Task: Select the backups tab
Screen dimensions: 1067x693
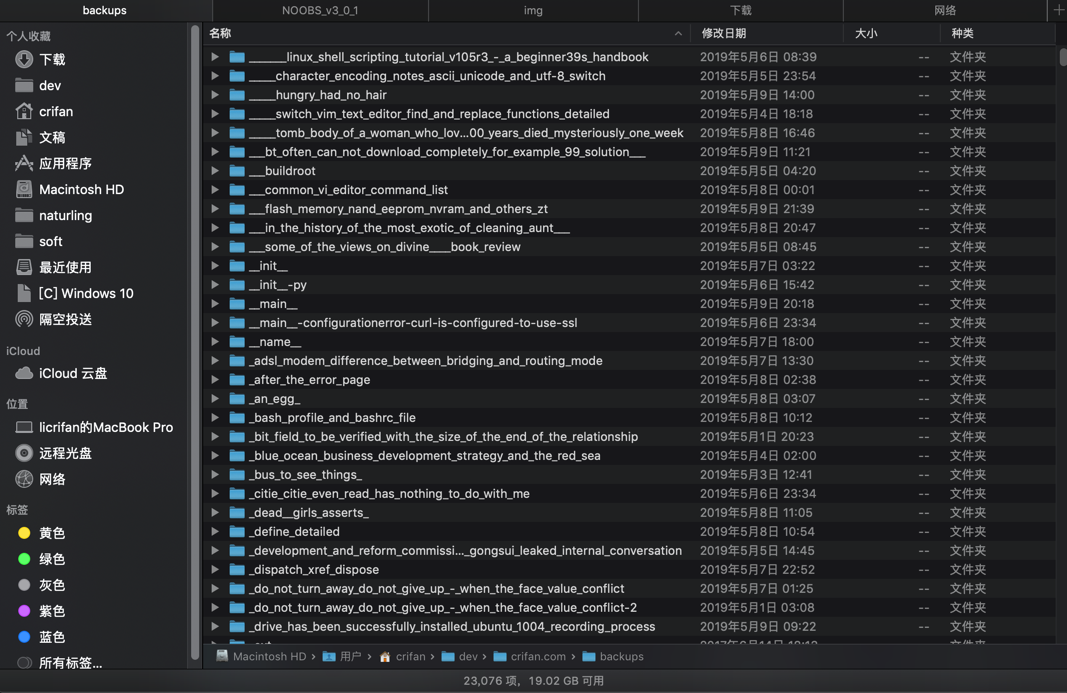Action: pos(104,10)
